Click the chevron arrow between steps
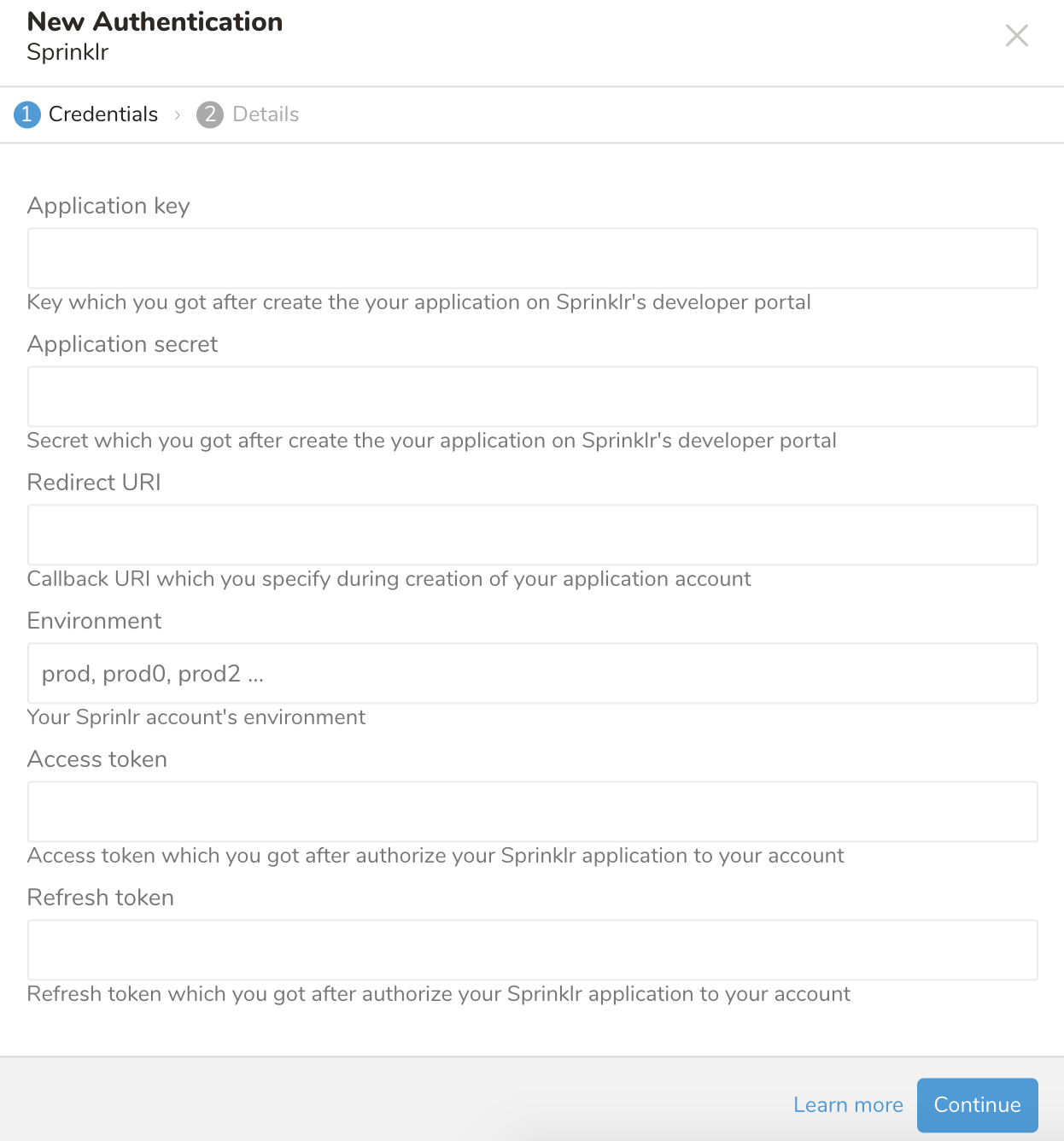Screen dimensions: 1064x1141 [x=178, y=114]
